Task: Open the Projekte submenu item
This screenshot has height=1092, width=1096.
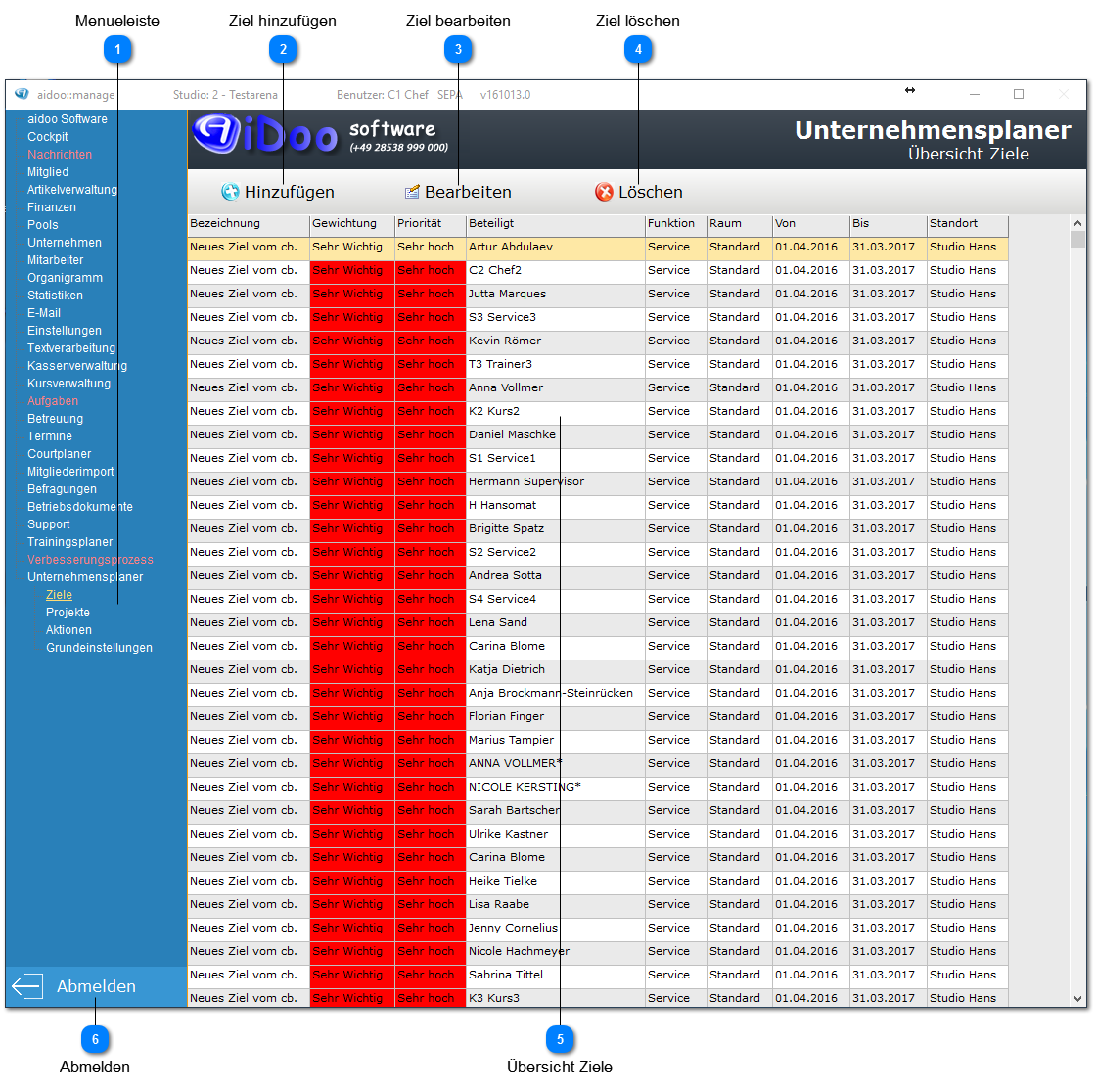Action: 68,613
